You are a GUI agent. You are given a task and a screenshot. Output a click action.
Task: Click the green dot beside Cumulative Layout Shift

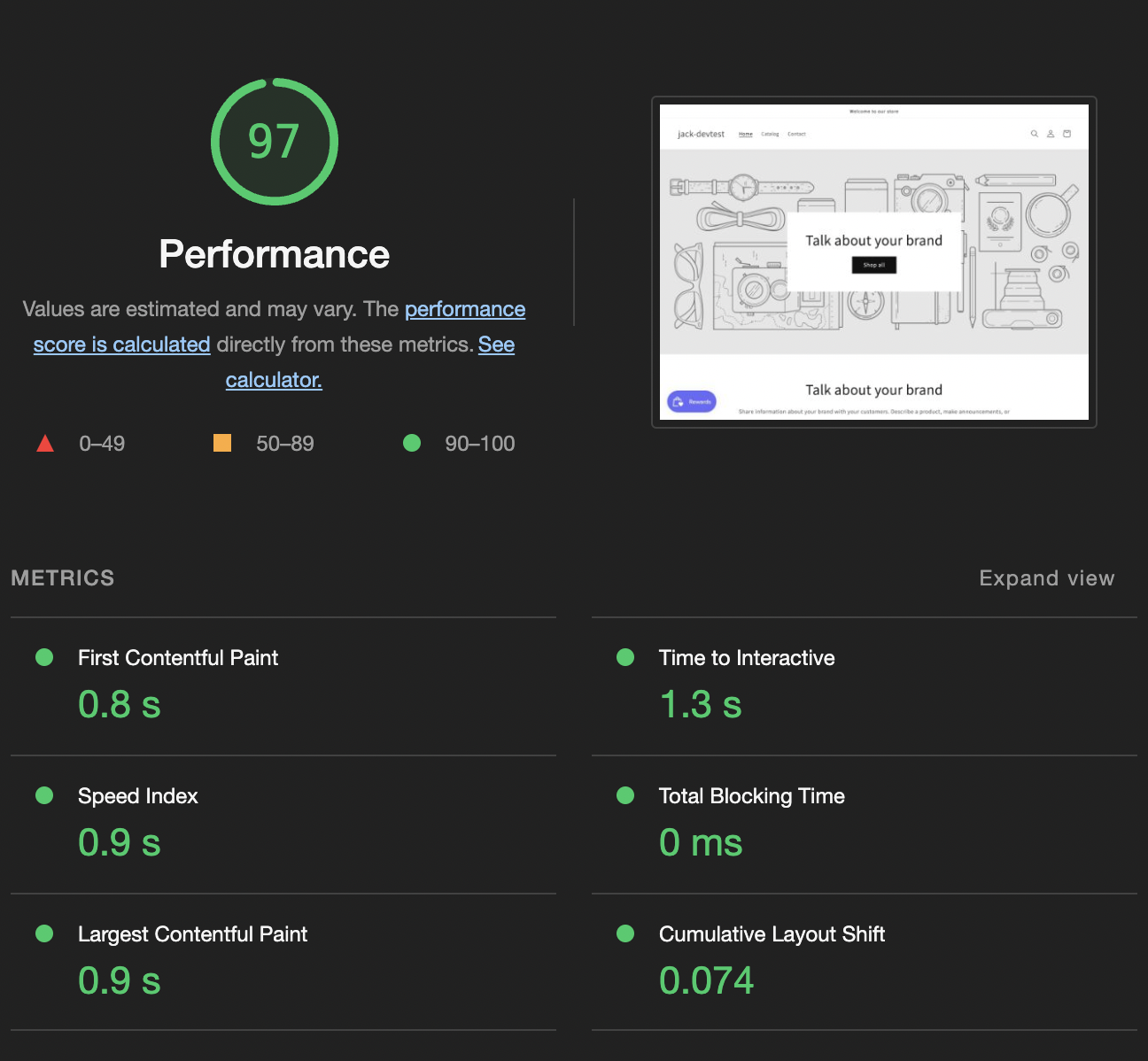pos(625,933)
